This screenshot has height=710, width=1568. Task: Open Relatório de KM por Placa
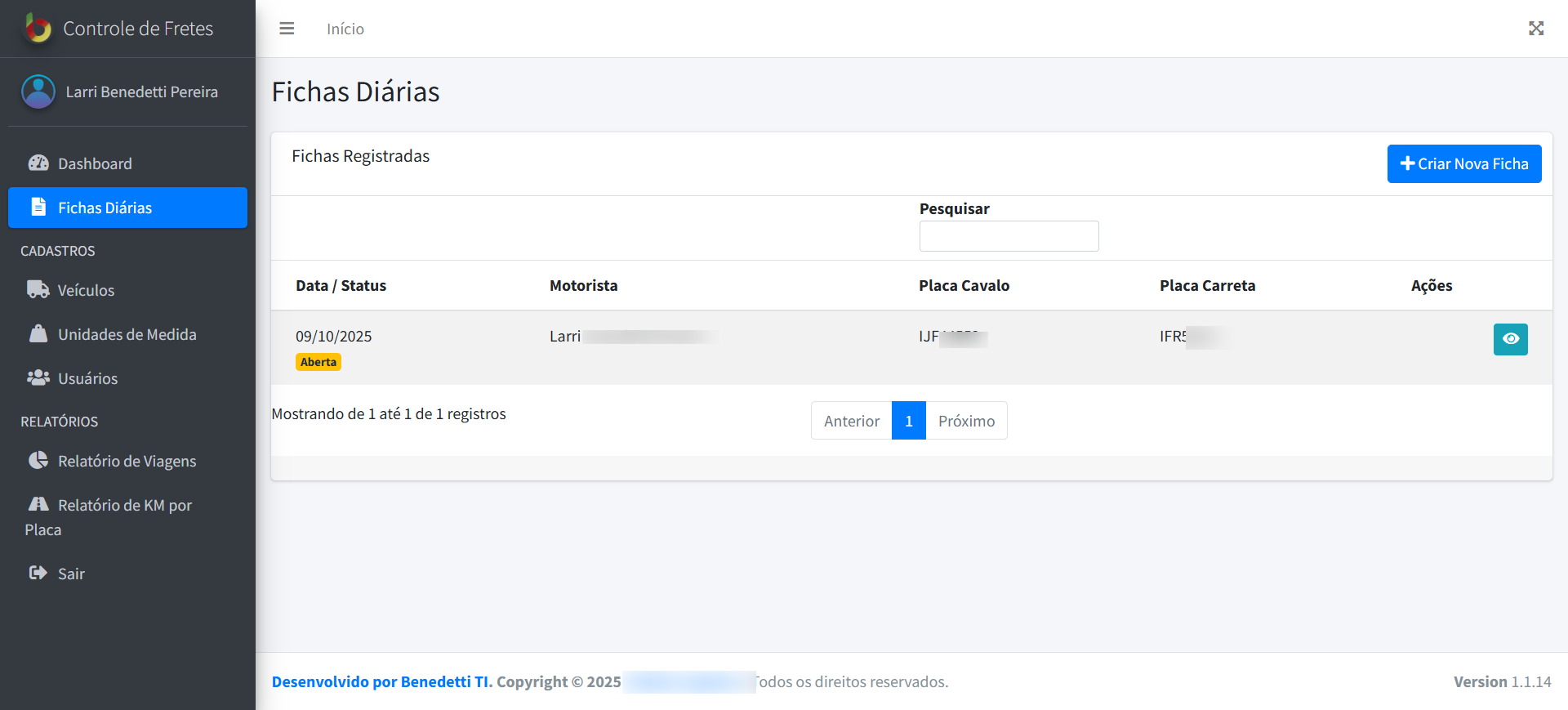click(x=124, y=506)
